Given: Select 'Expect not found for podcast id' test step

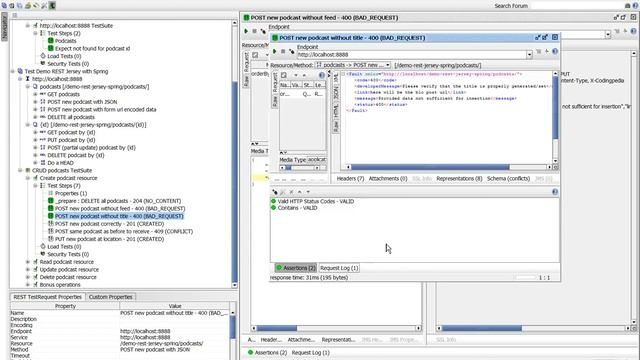Looking at the screenshot, I should pos(92,49).
